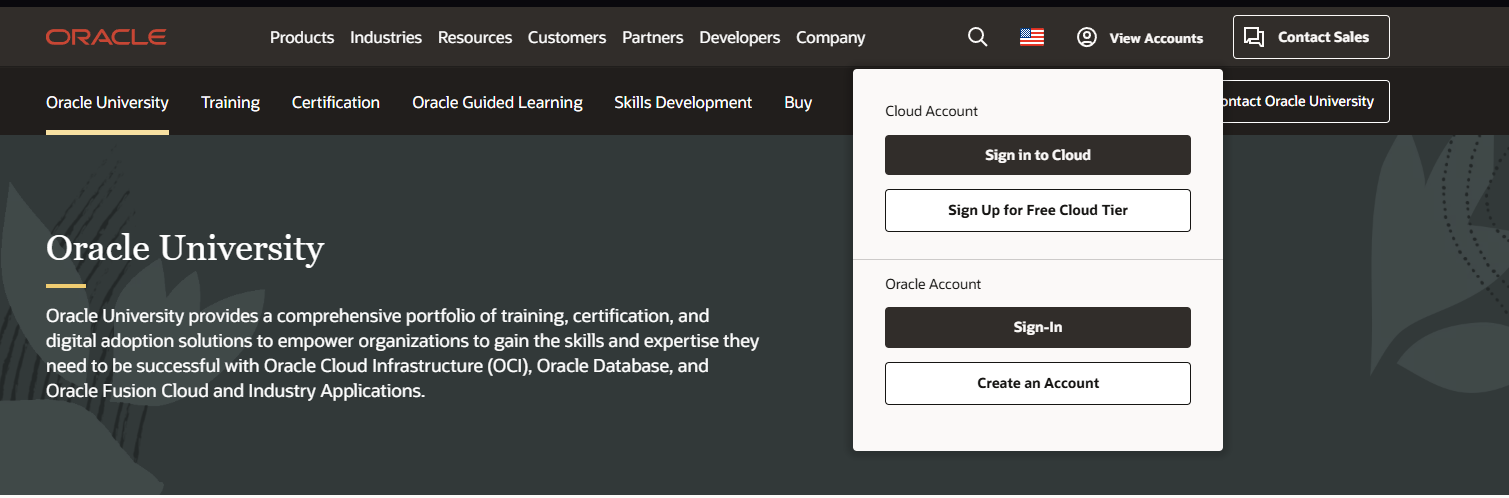The width and height of the screenshot is (1509, 498).
Task: Click Sign Up for Free Cloud Tier
Action: [1038, 210]
